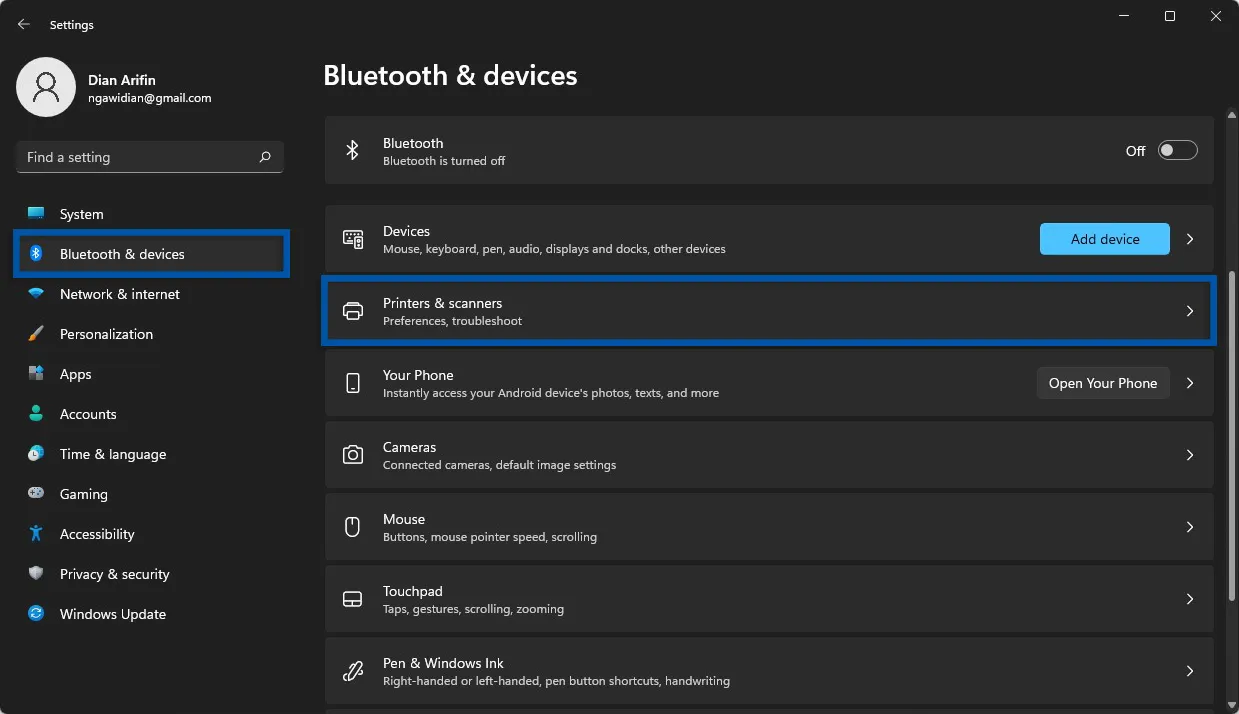Click the Privacy & security shield icon
Screen dimensions: 1239x714
coord(36,574)
